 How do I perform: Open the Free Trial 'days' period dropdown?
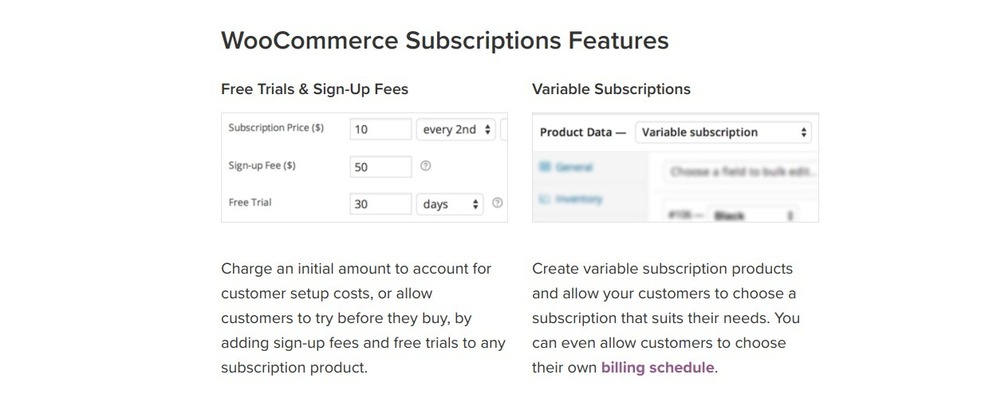tap(449, 204)
